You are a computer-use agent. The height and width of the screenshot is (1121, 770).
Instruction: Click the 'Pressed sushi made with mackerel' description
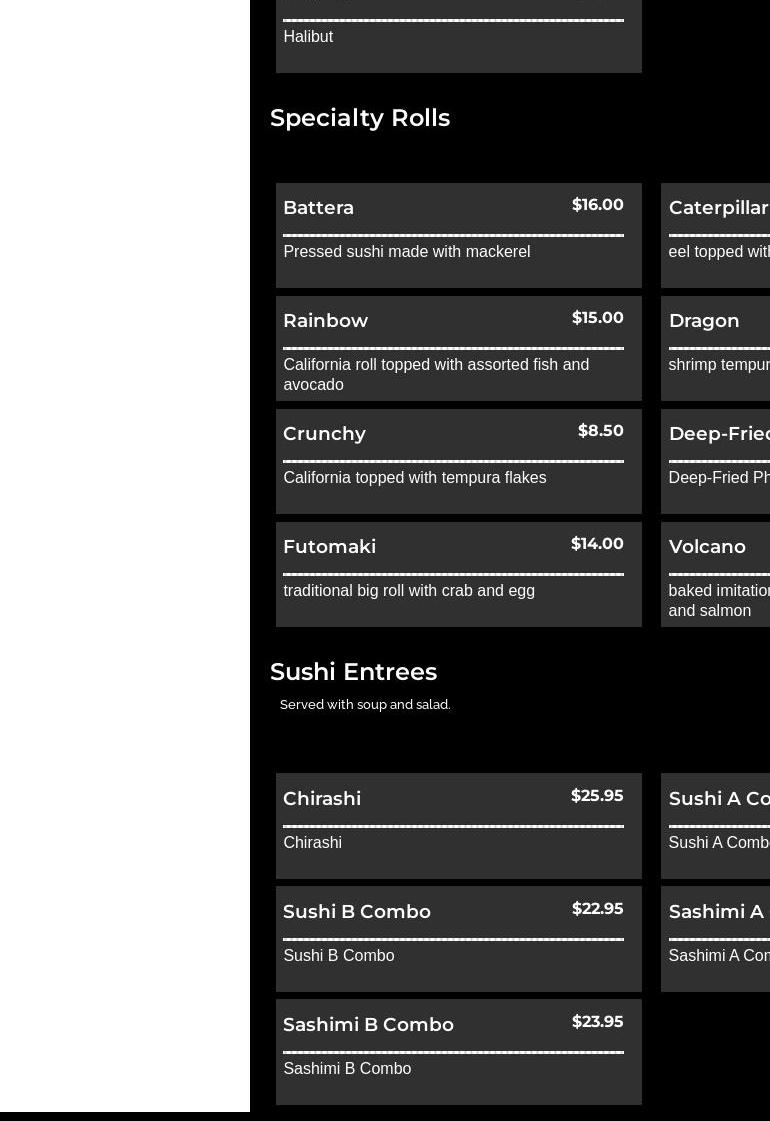pyautogui.click(x=406, y=252)
